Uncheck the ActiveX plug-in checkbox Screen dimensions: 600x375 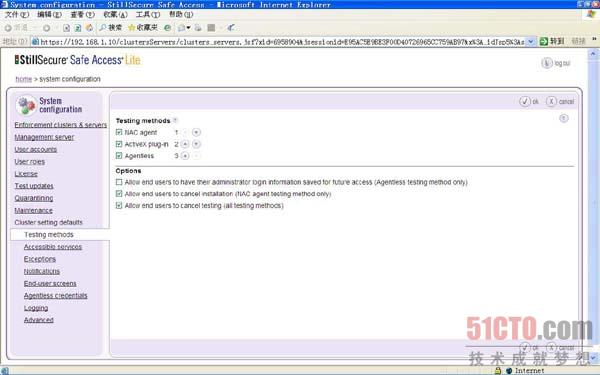click(x=119, y=144)
